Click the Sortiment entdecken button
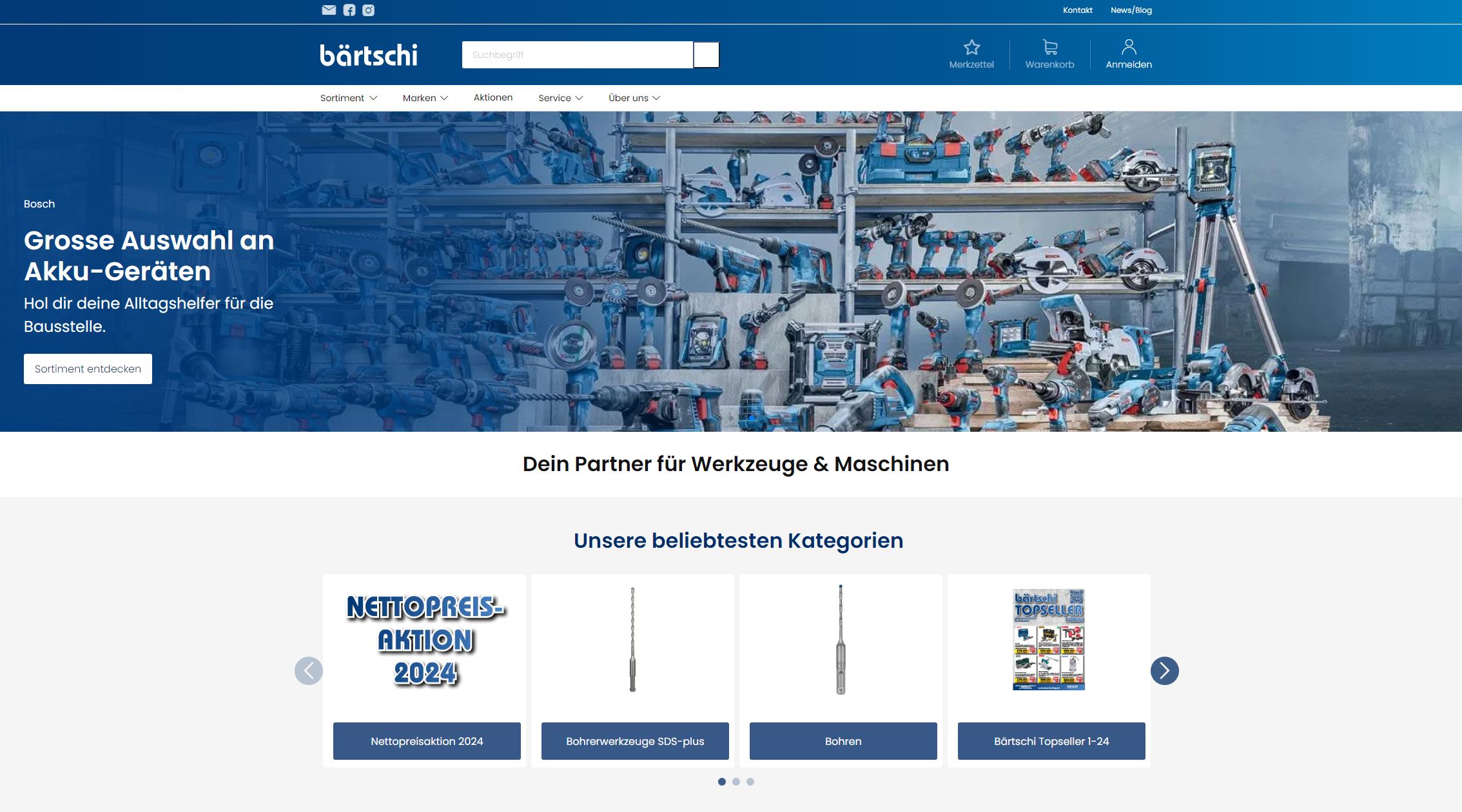The width and height of the screenshot is (1462, 812). [x=88, y=369]
